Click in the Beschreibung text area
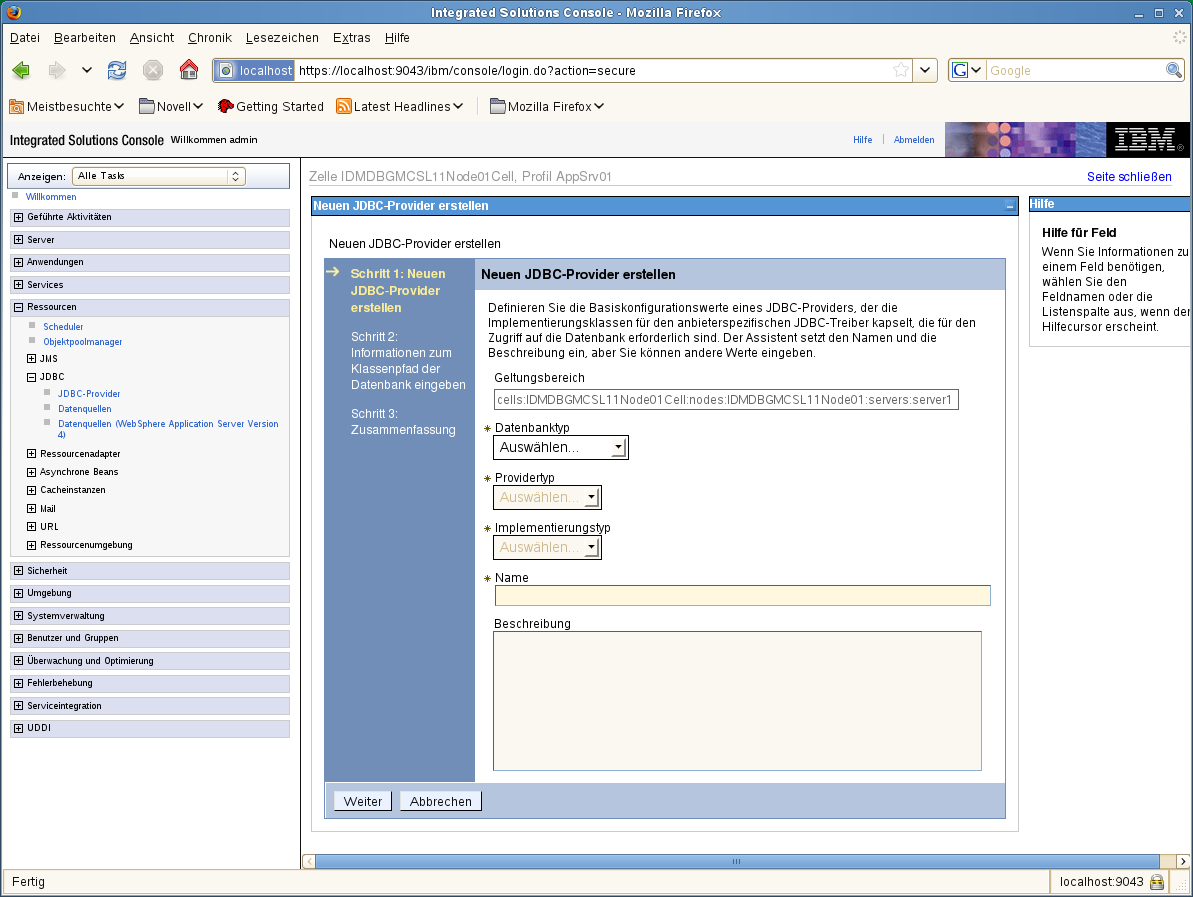Image resolution: width=1193 pixels, height=897 pixels. [736, 701]
